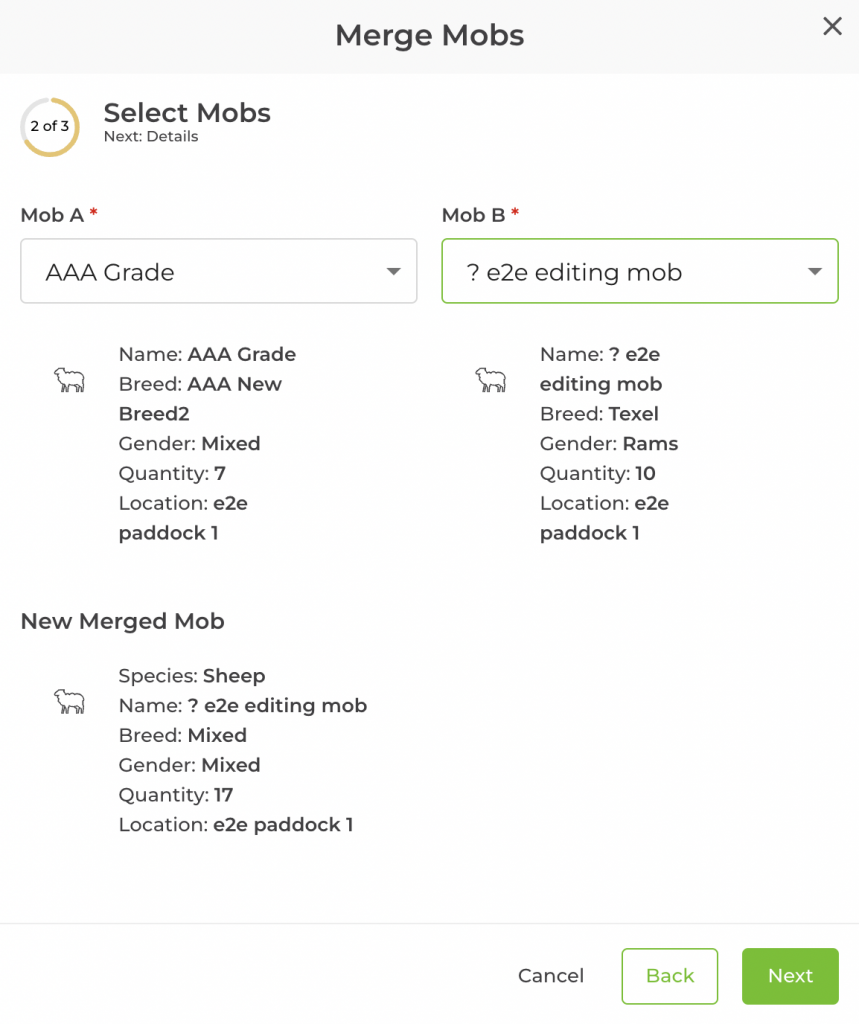Click the merged mob 'Quantity: 17' line
Viewport: 859px width, 1024px height.
pyautogui.click(x=175, y=795)
